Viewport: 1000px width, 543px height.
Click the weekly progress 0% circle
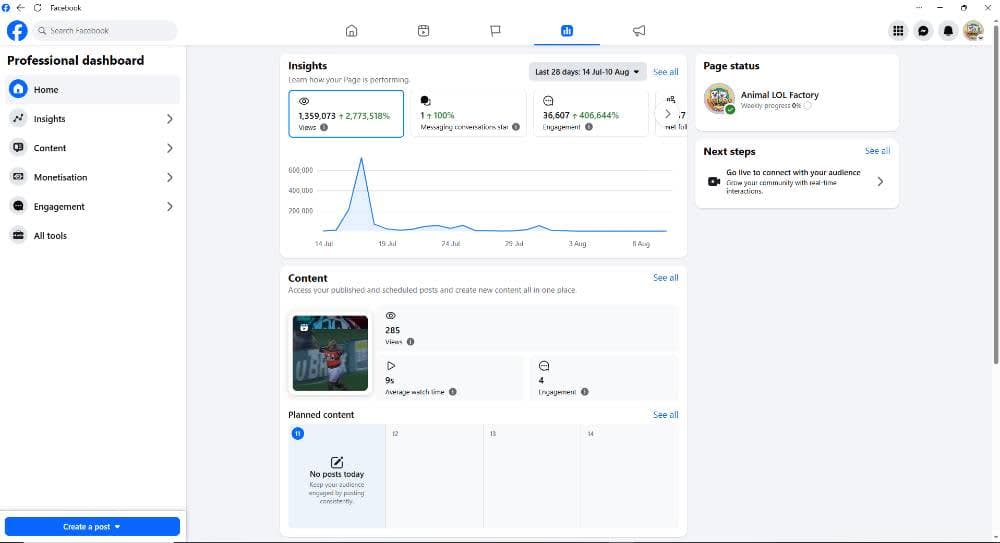click(x=807, y=106)
